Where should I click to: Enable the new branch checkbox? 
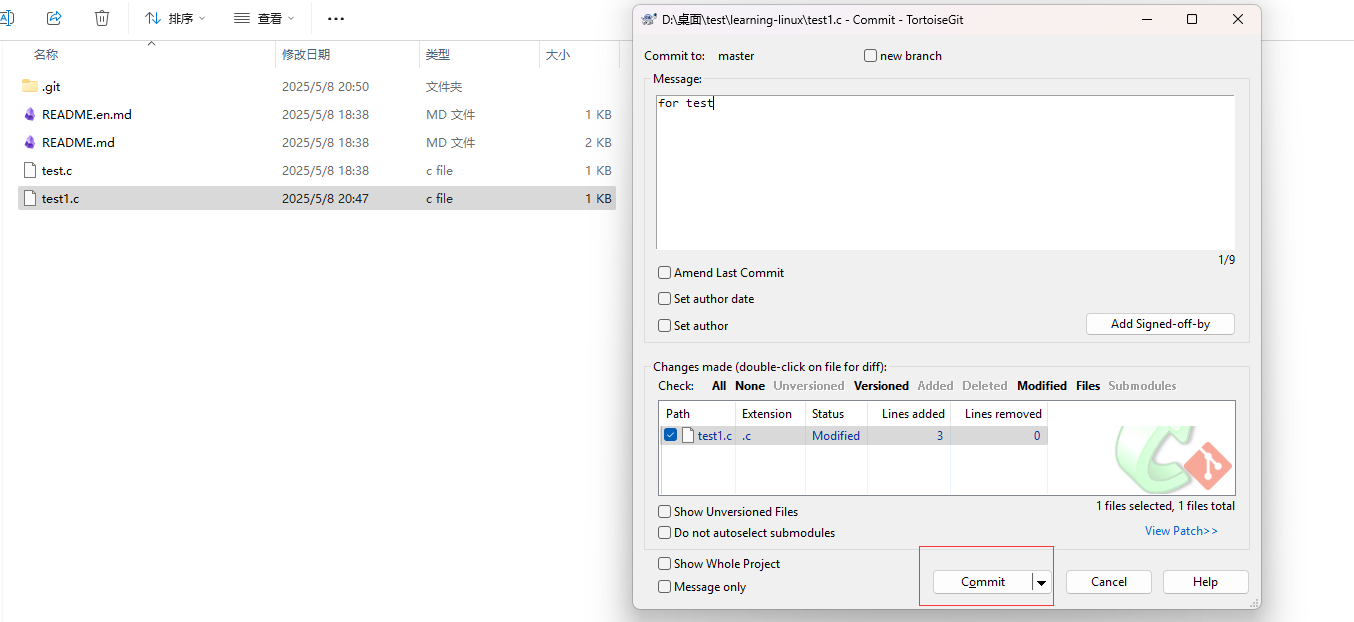click(x=870, y=56)
